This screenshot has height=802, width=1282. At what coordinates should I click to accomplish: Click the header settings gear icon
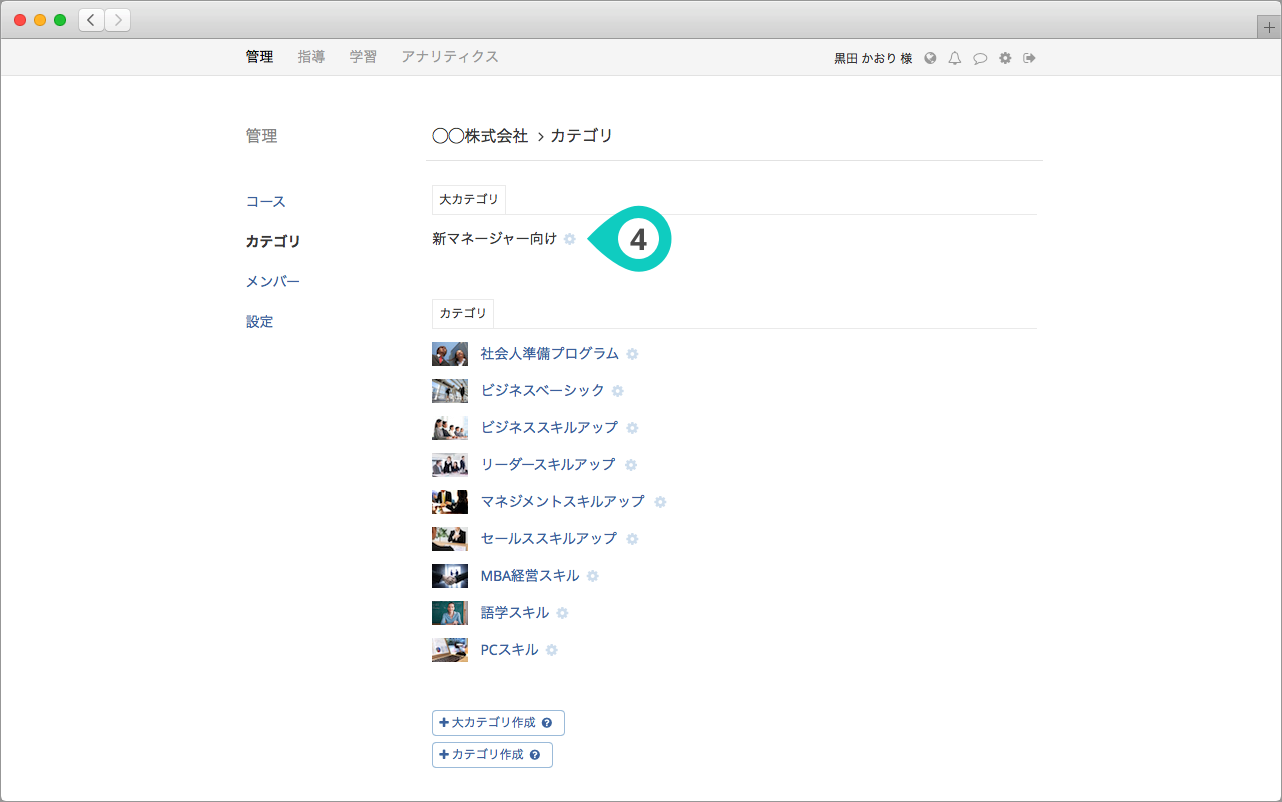click(x=1005, y=58)
